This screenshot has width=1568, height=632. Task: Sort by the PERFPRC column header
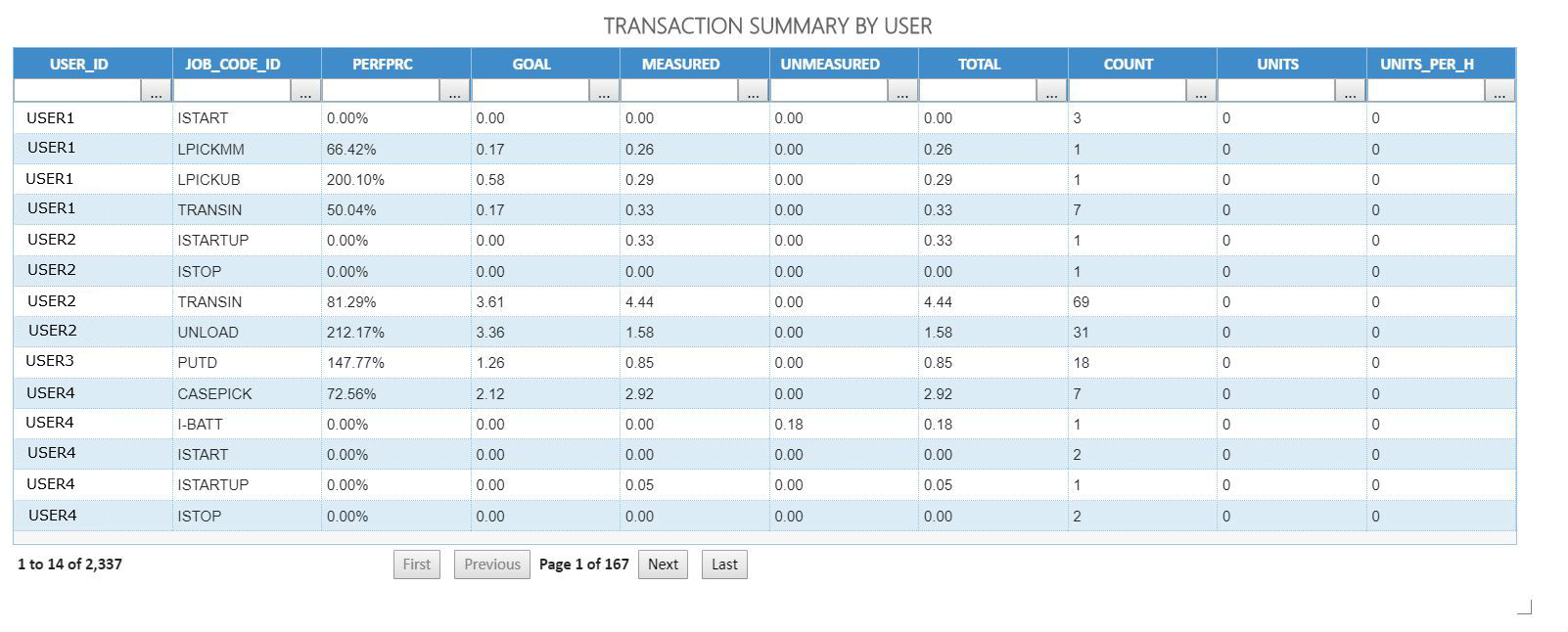tap(383, 64)
